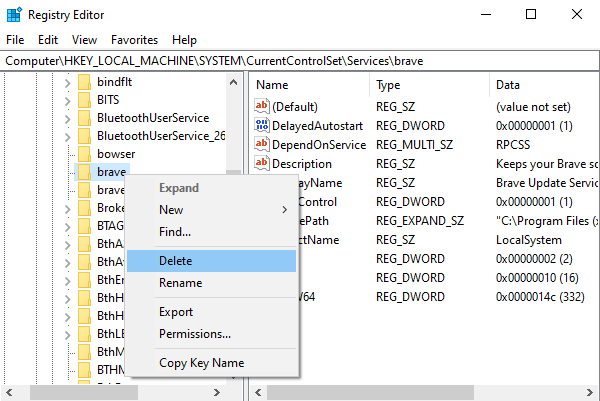Viewport: 600px width, 401px height.
Task: Click the registry path address bar
Action: pos(300,61)
